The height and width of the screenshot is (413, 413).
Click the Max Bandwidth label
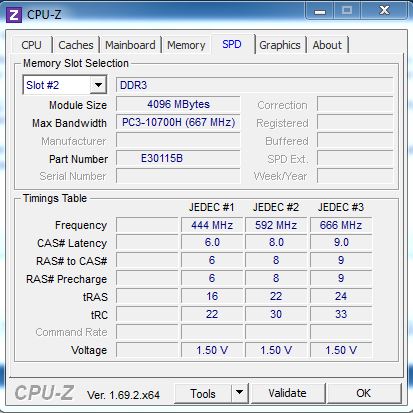tap(69, 123)
